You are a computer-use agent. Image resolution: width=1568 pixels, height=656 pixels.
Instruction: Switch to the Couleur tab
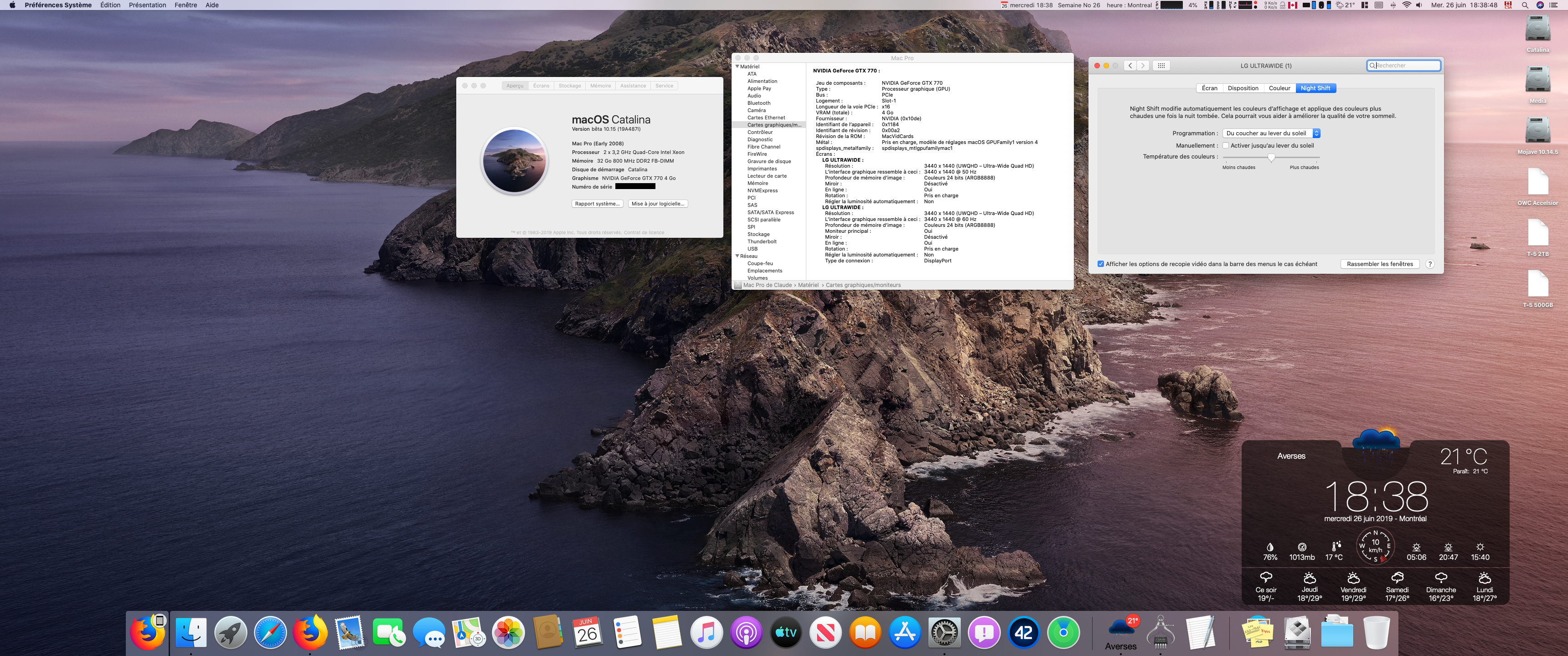[1279, 88]
